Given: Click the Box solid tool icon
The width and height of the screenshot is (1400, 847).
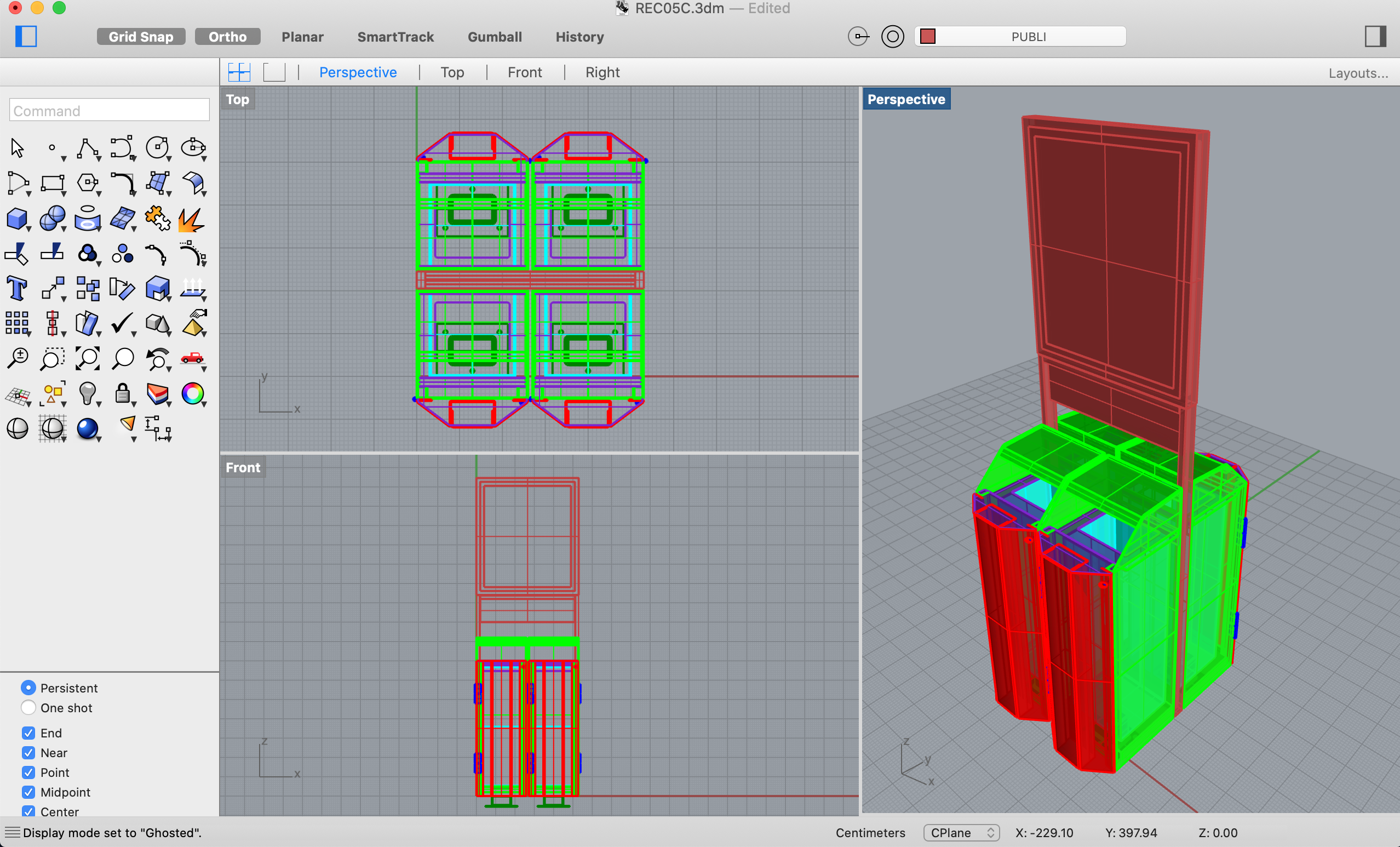Looking at the screenshot, I should click(x=17, y=218).
